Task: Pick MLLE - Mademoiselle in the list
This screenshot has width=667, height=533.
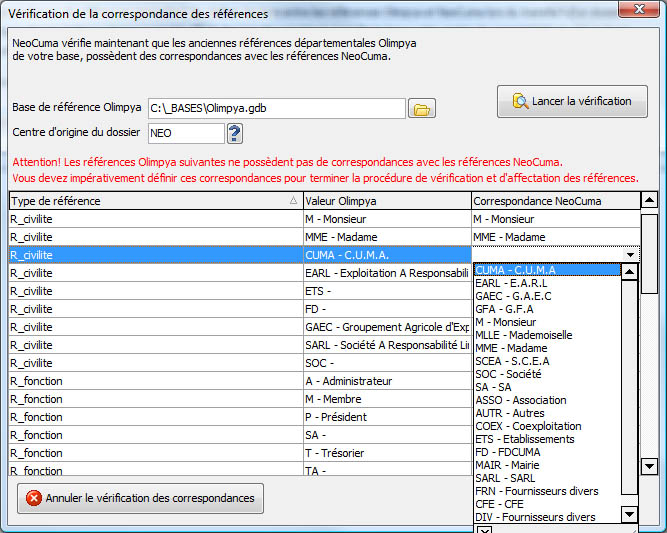Action: [547, 335]
